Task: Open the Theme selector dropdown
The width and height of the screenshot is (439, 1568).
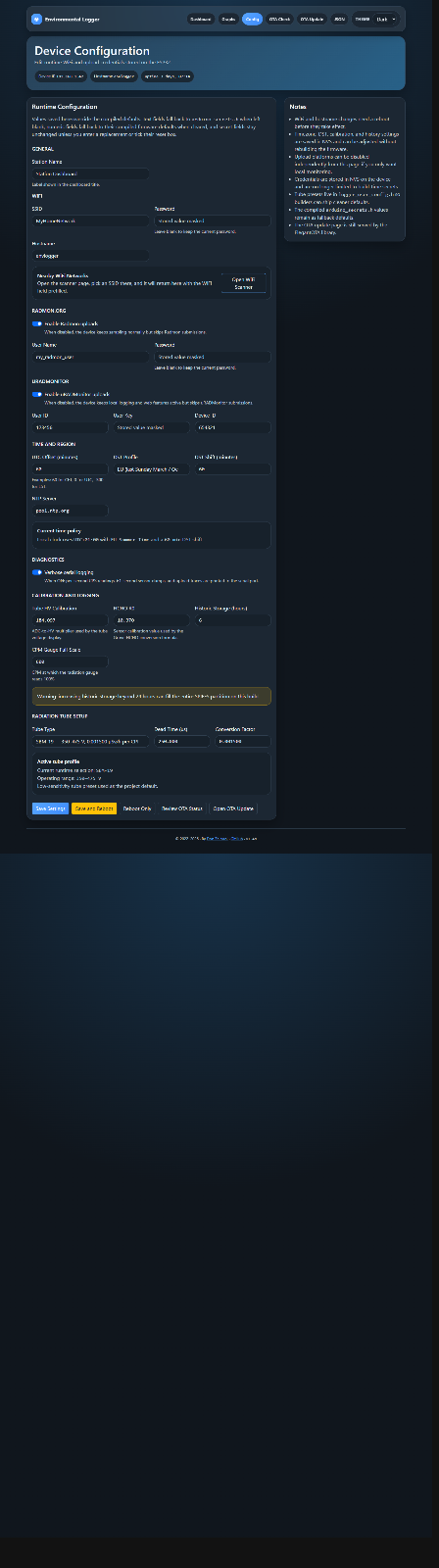Action: pyautogui.click(x=386, y=19)
